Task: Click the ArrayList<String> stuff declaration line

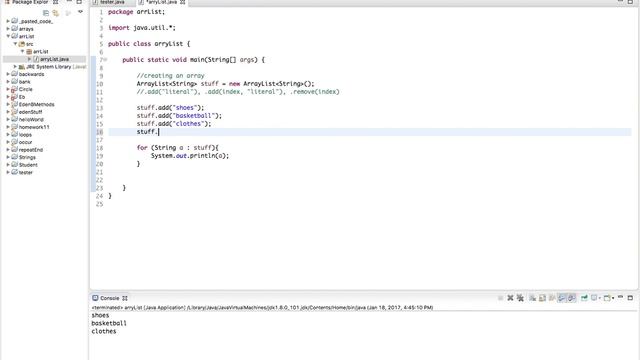Action: (x=225, y=84)
